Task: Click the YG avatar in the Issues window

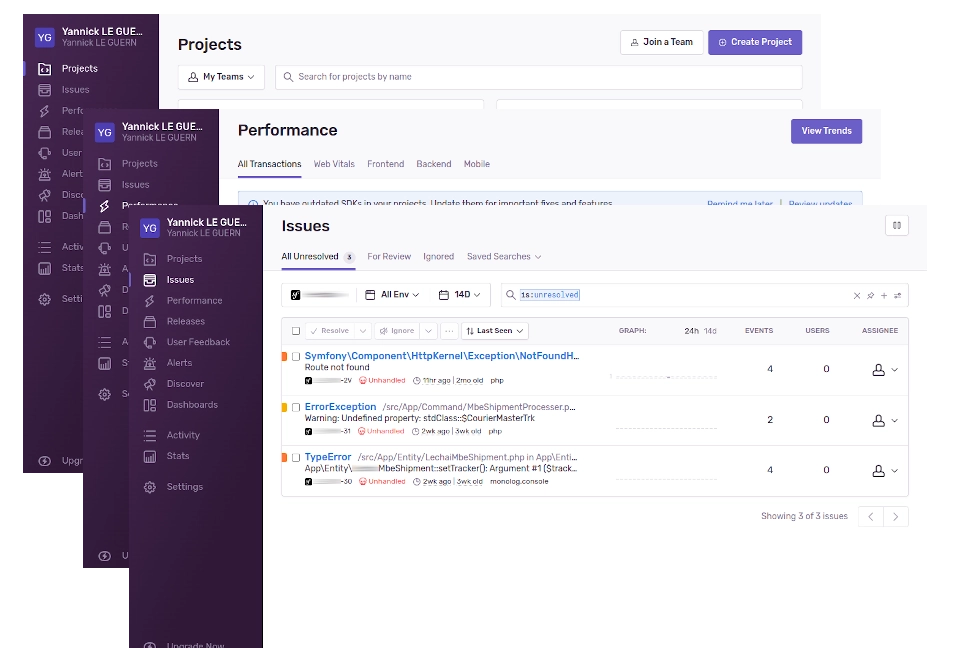Action: click(150, 228)
